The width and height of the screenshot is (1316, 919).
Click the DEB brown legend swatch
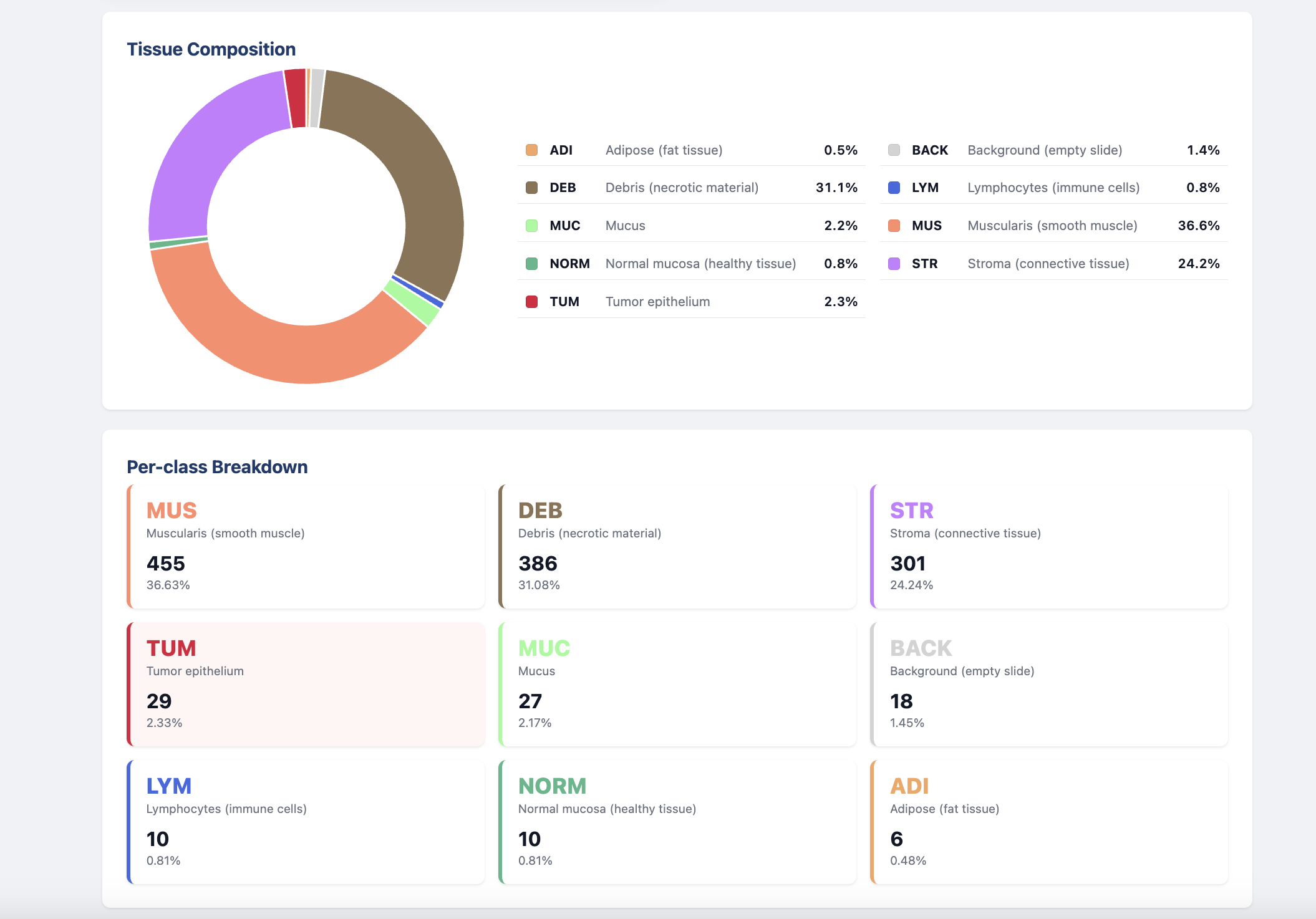click(531, 188)
